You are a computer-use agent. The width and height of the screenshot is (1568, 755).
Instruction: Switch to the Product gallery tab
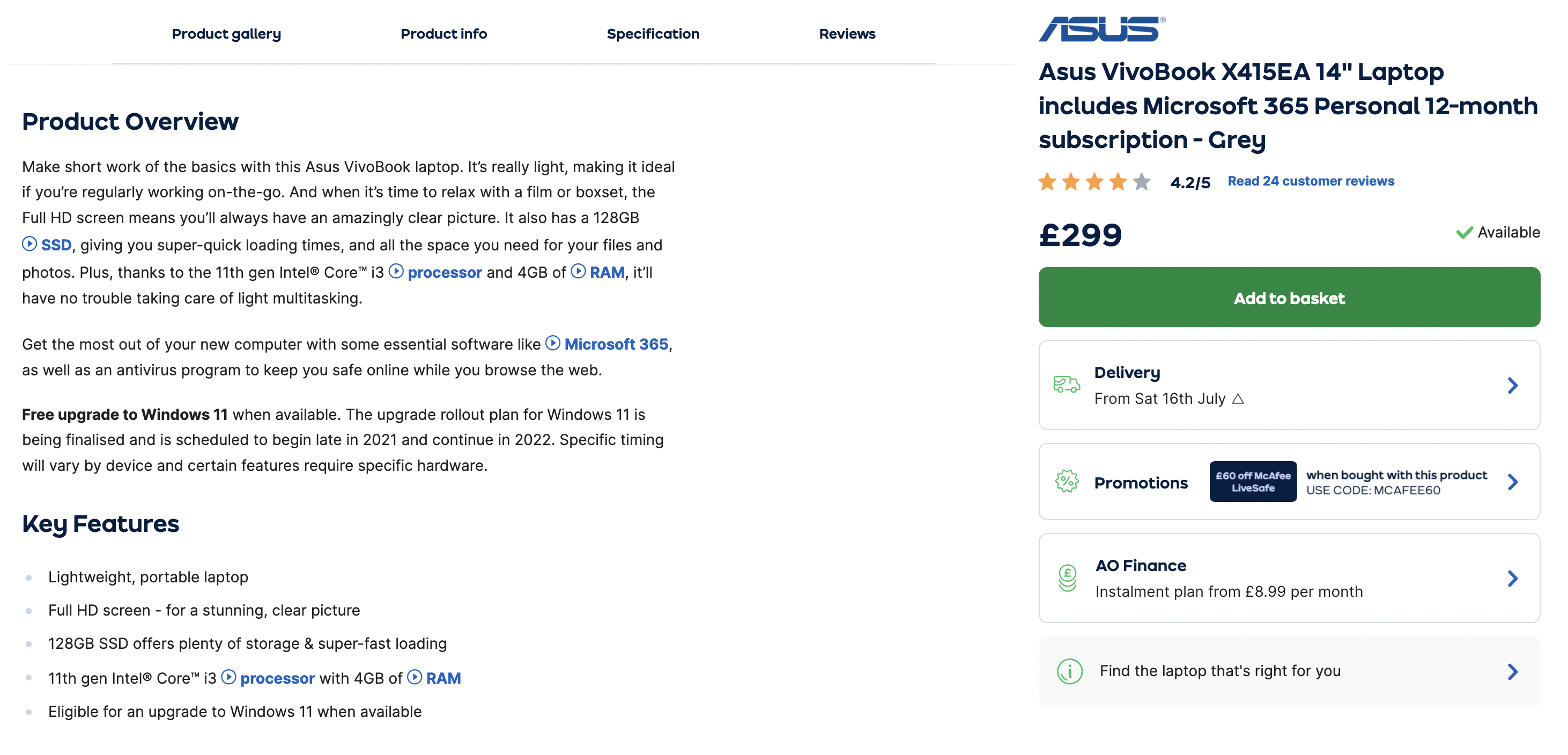point(226,33)
